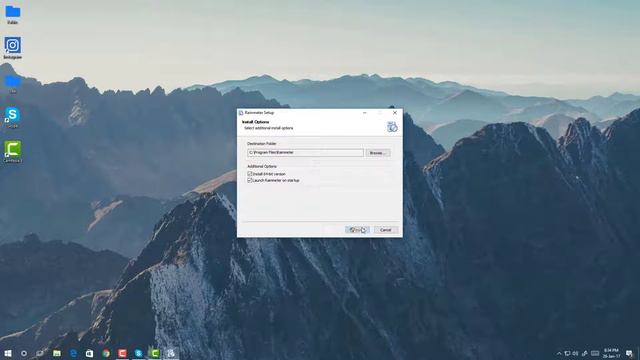Open Action Center notifications icon
This screenshot has width=640, height=360.
click(629, 353)
